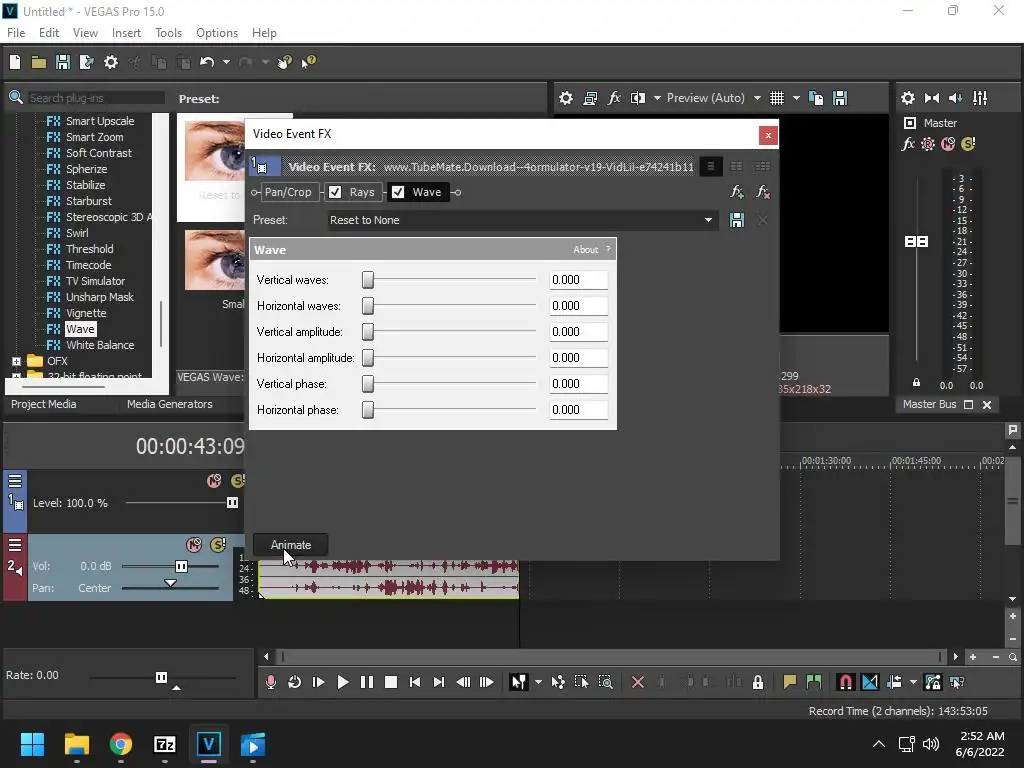Click the What's This help icon
The image size is (1024, 768).
308,62
